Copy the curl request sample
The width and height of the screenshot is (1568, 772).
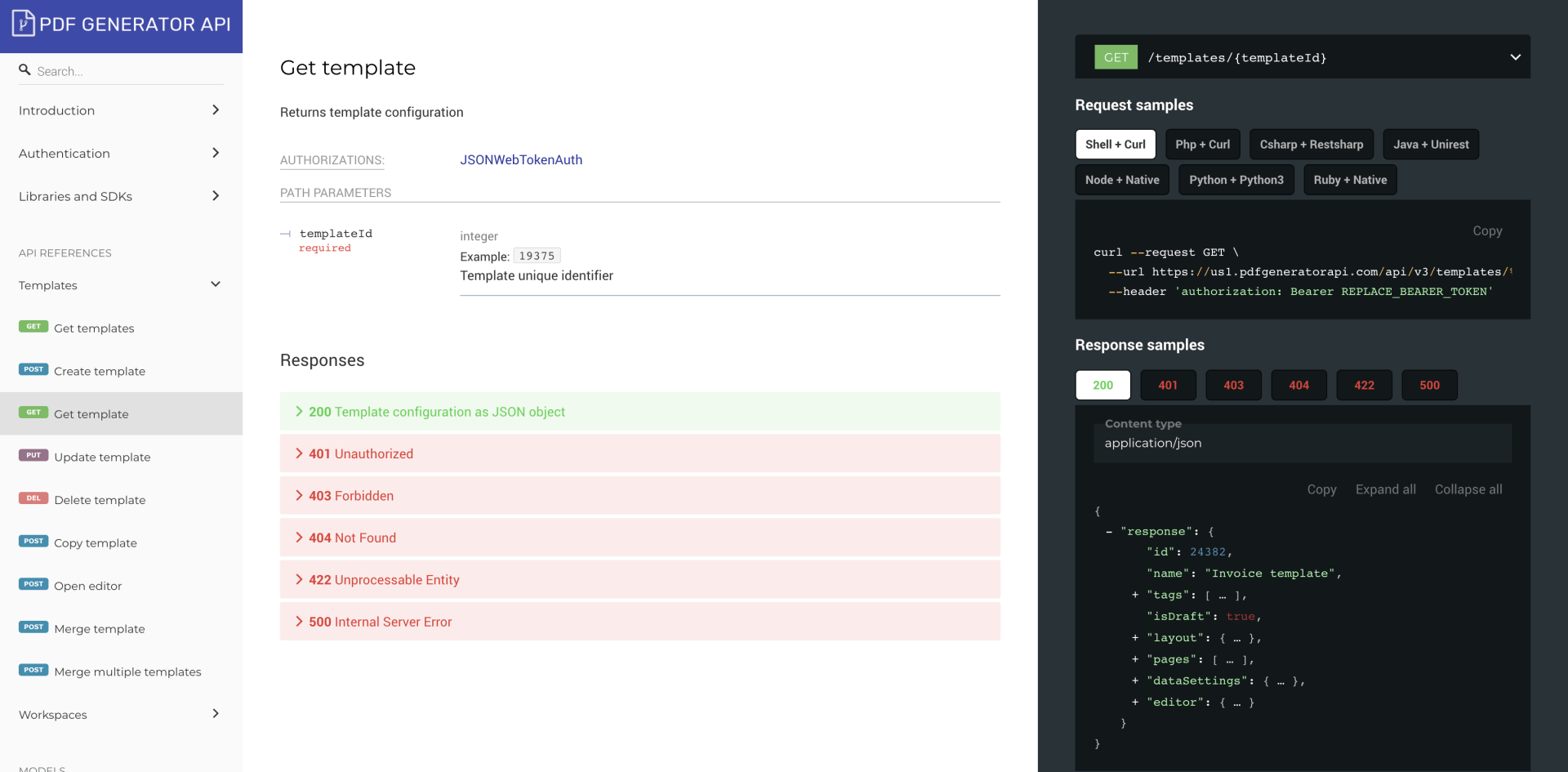point(1487,231)
